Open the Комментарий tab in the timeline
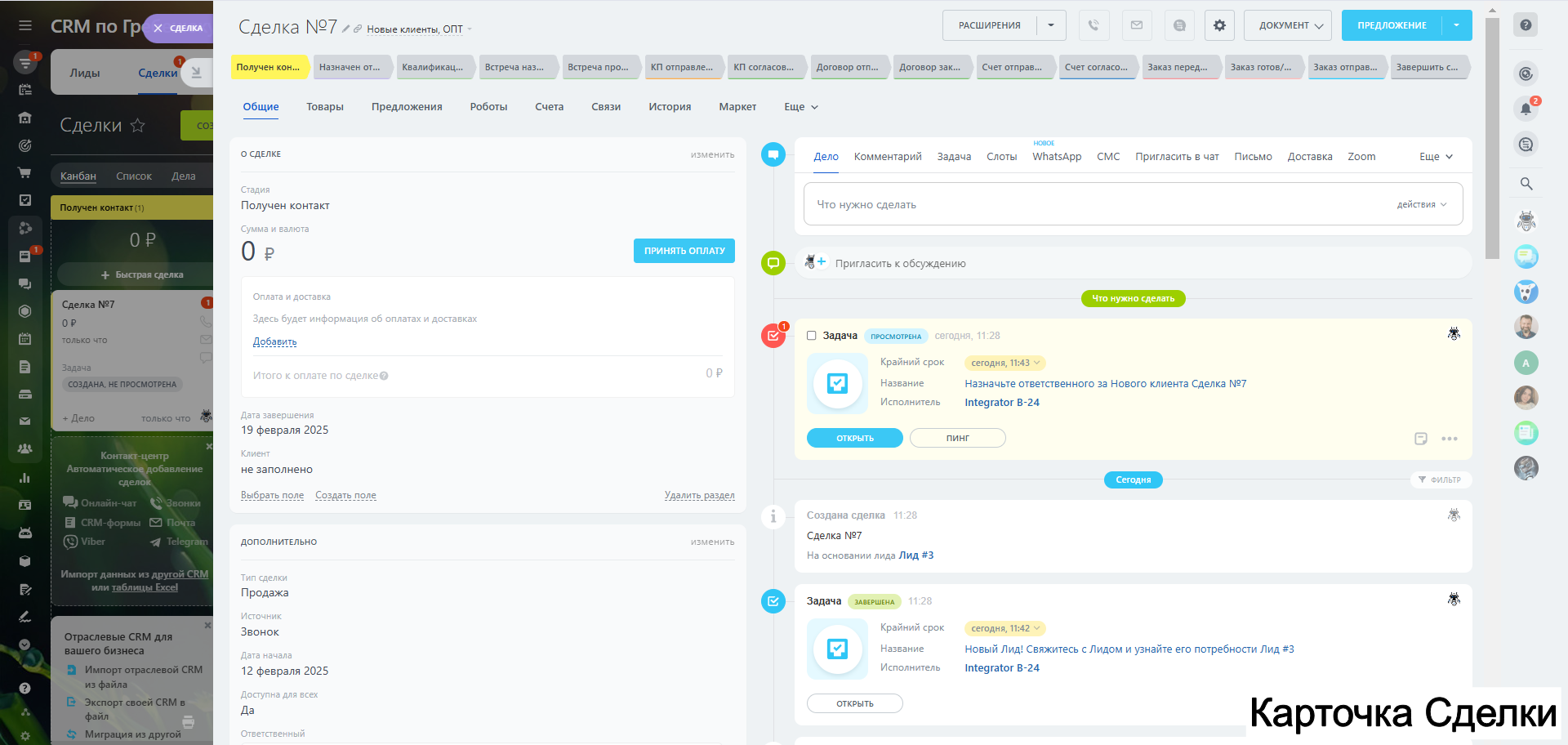This screenshot has height=745, width=1568. coord(887,157)
